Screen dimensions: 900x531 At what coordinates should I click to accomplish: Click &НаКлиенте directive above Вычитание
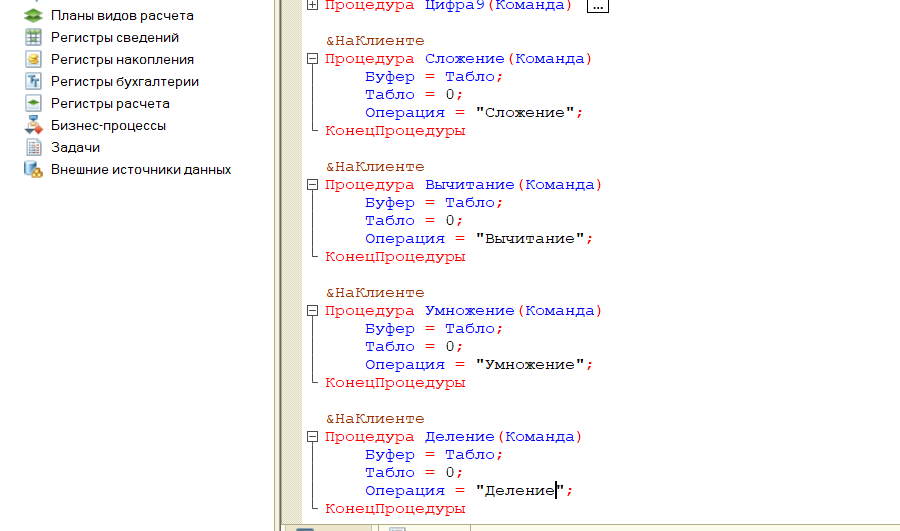[x=375, y=166]
